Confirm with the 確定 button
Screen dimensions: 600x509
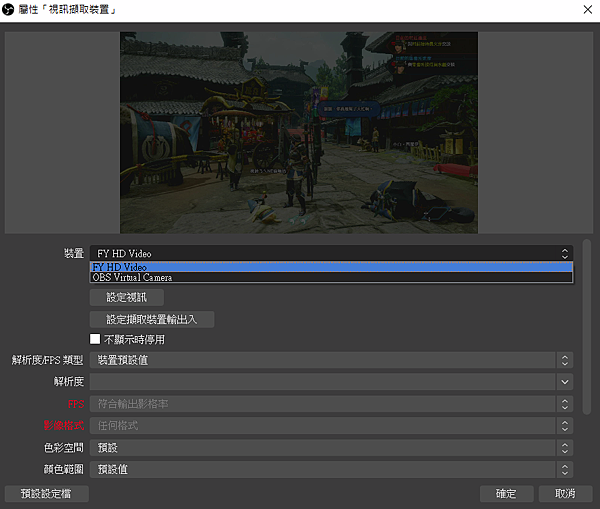[x=507, y=494]
